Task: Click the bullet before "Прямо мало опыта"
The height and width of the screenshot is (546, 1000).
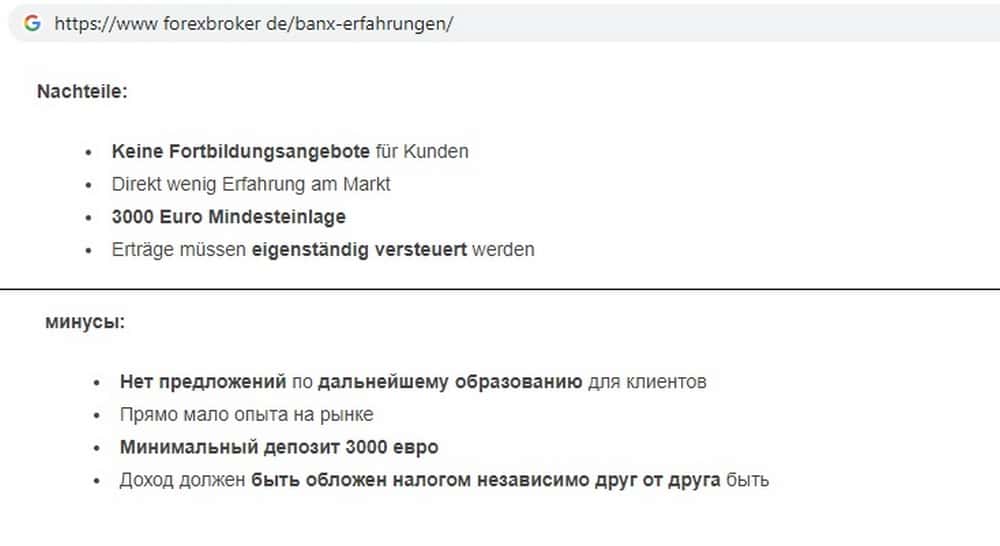Action: pyautogui.click(x=96, y=414)
